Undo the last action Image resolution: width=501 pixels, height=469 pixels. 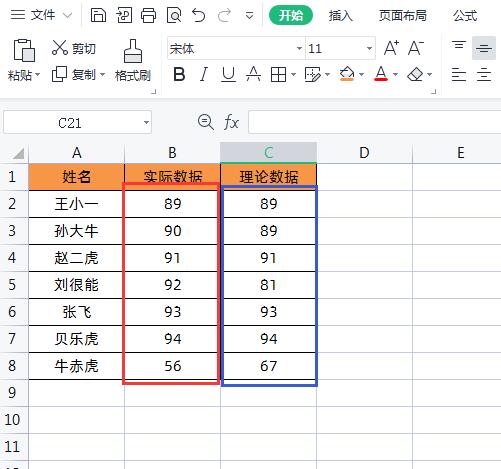(199, 15)
